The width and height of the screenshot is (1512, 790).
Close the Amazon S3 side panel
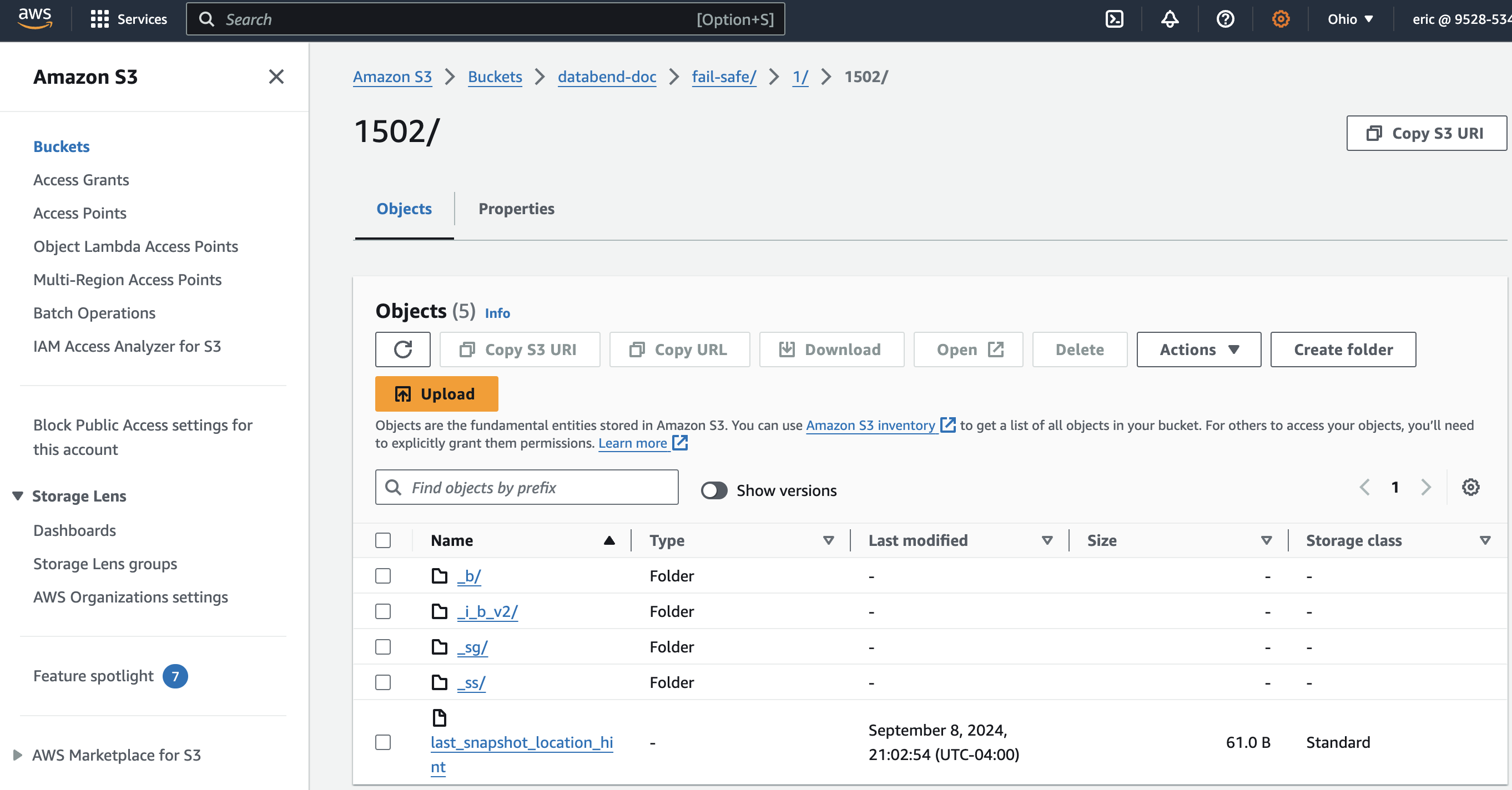tap(276, 77)
